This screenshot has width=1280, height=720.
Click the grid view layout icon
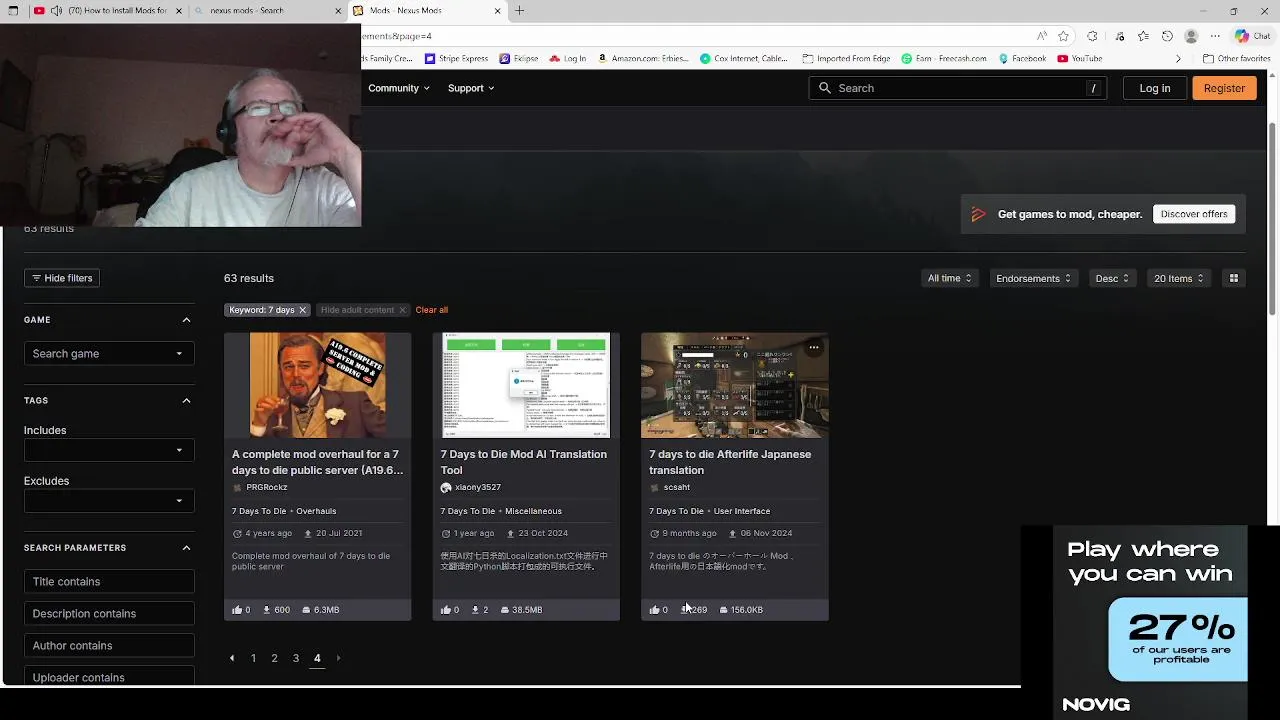(1234, 278)
